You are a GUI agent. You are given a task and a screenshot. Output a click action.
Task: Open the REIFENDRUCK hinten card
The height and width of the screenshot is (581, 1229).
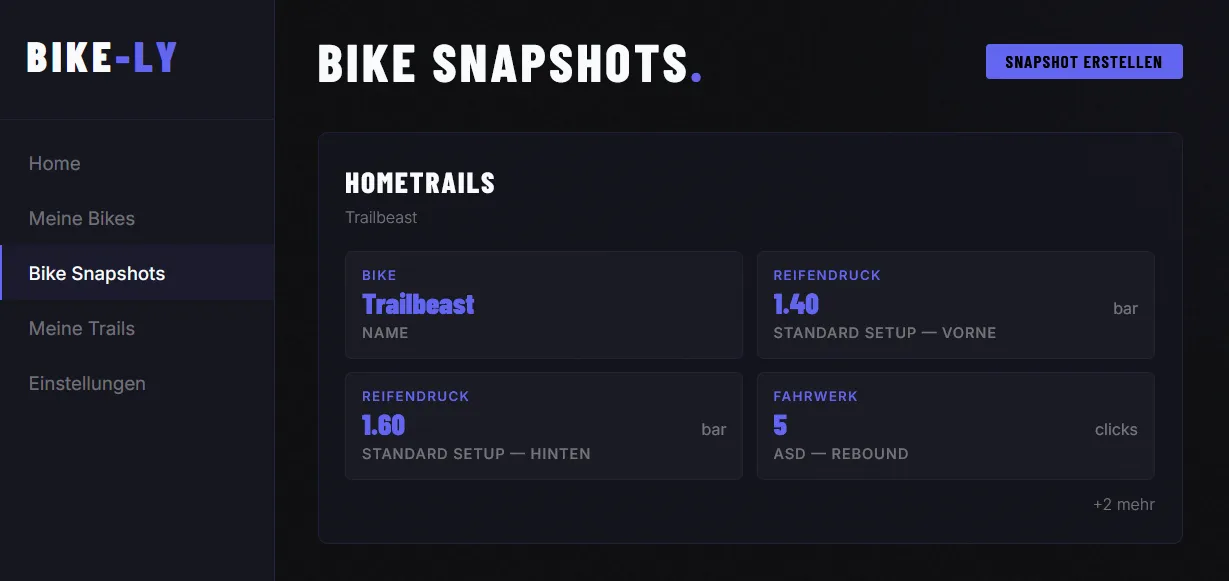pos(543,425)
